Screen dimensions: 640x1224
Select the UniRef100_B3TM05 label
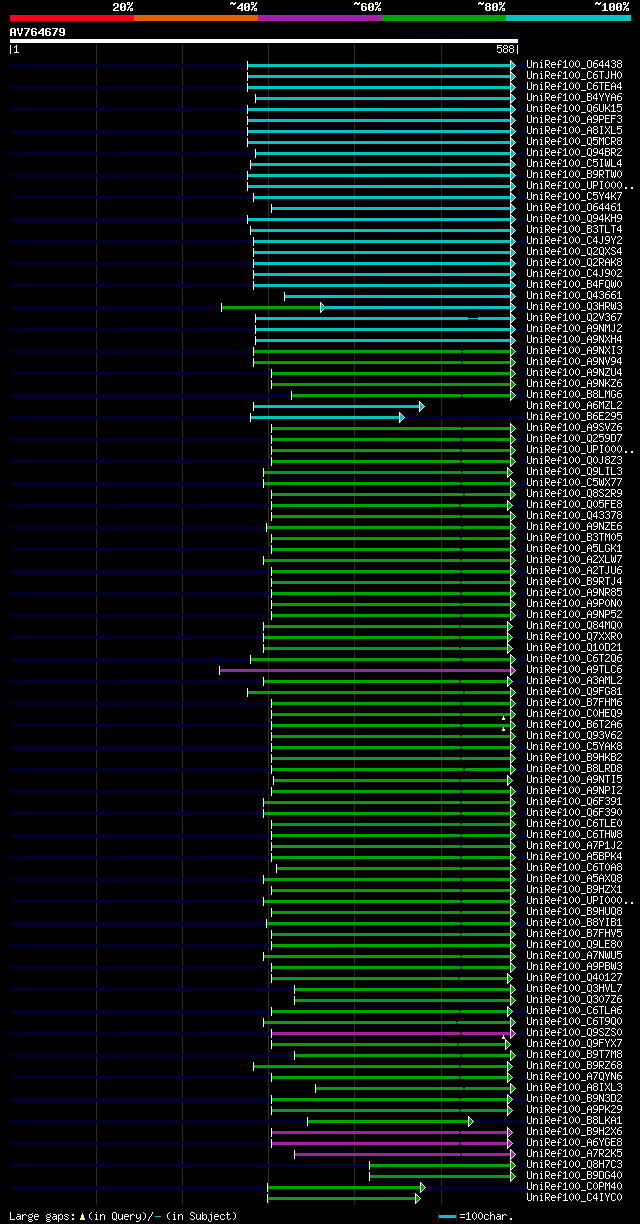pos(575,537)
